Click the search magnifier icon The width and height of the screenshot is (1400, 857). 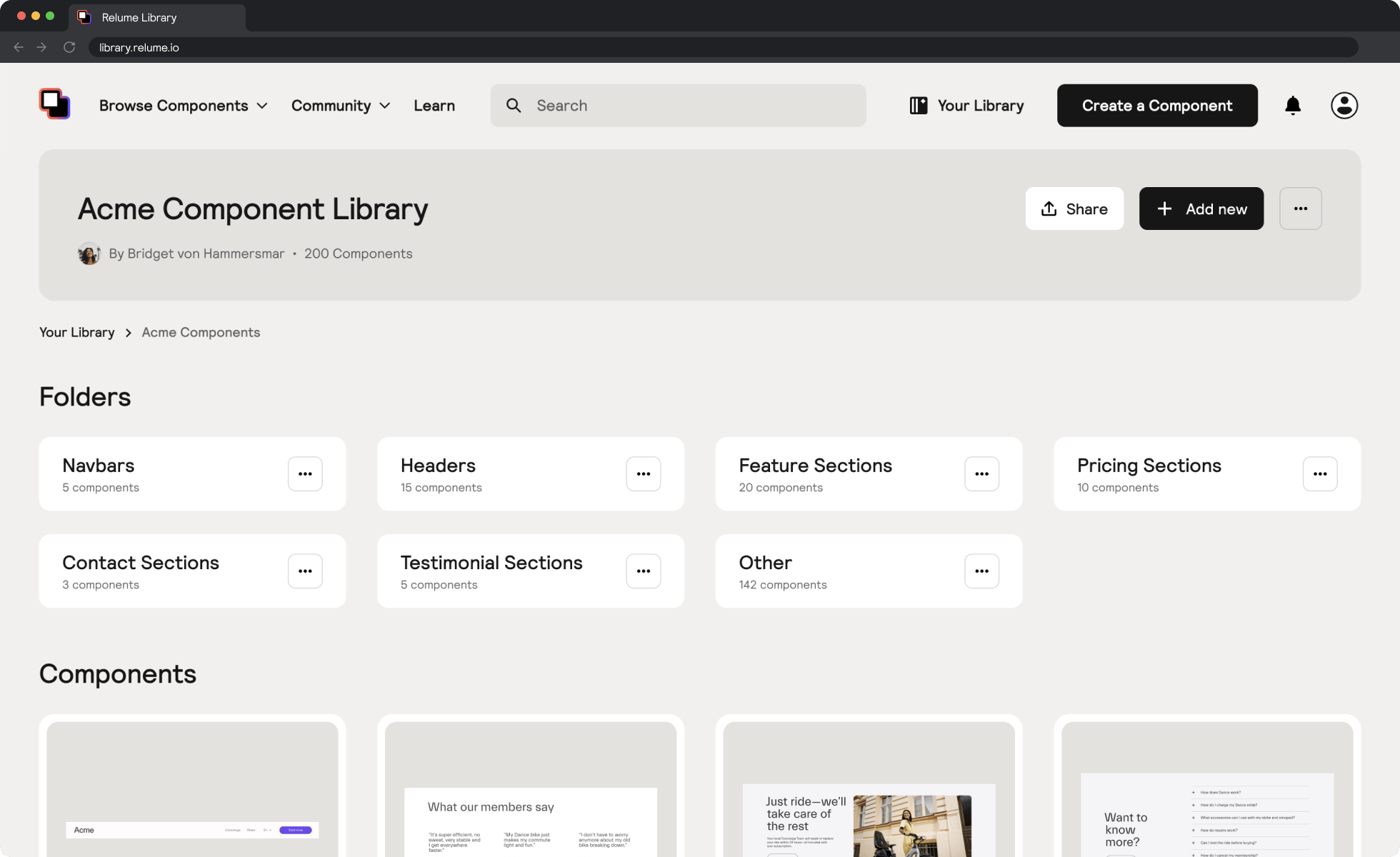tap(514, 105)
